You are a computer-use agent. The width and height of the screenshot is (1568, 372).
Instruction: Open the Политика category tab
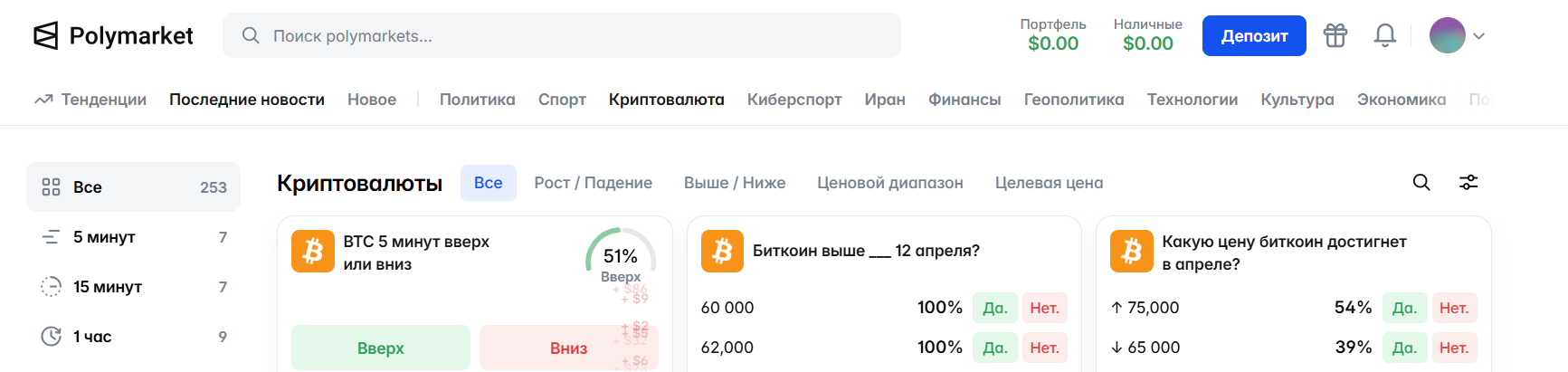477,100
